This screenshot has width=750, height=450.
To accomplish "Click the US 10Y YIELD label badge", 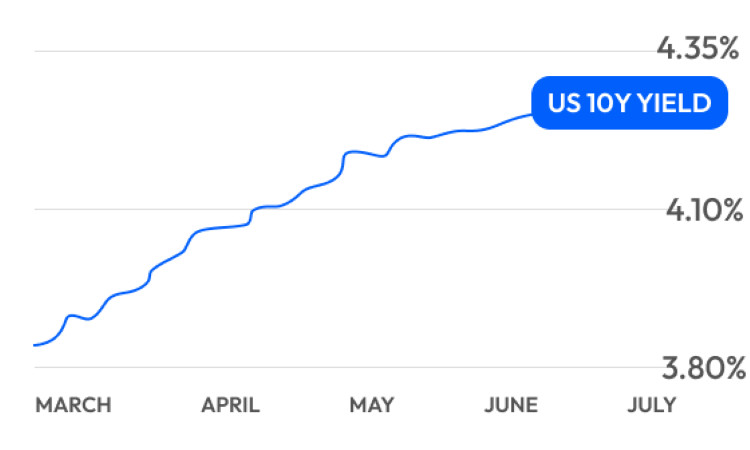I will click(629, 103).
